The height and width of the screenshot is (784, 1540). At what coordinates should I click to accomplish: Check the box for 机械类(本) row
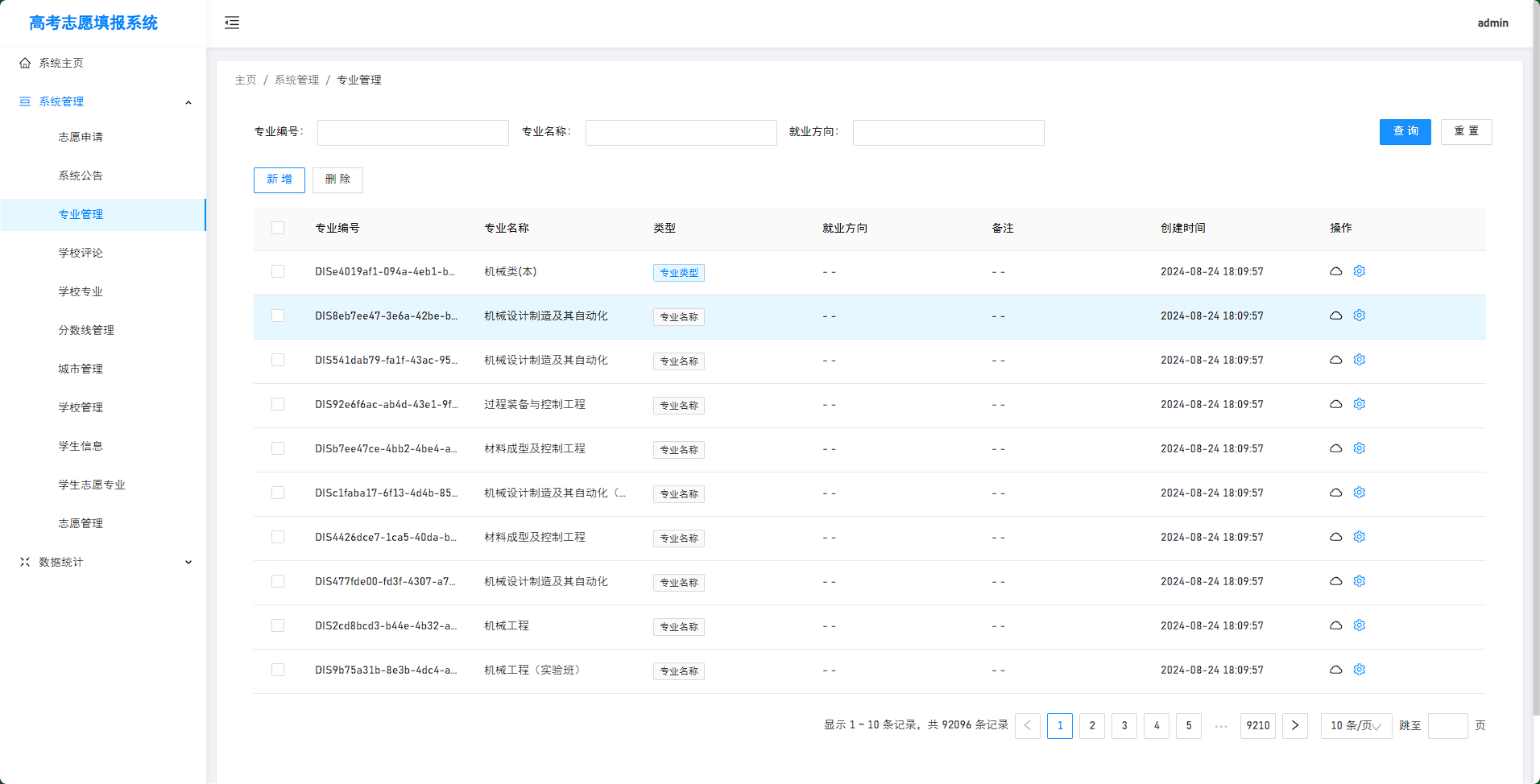(278, 271)
